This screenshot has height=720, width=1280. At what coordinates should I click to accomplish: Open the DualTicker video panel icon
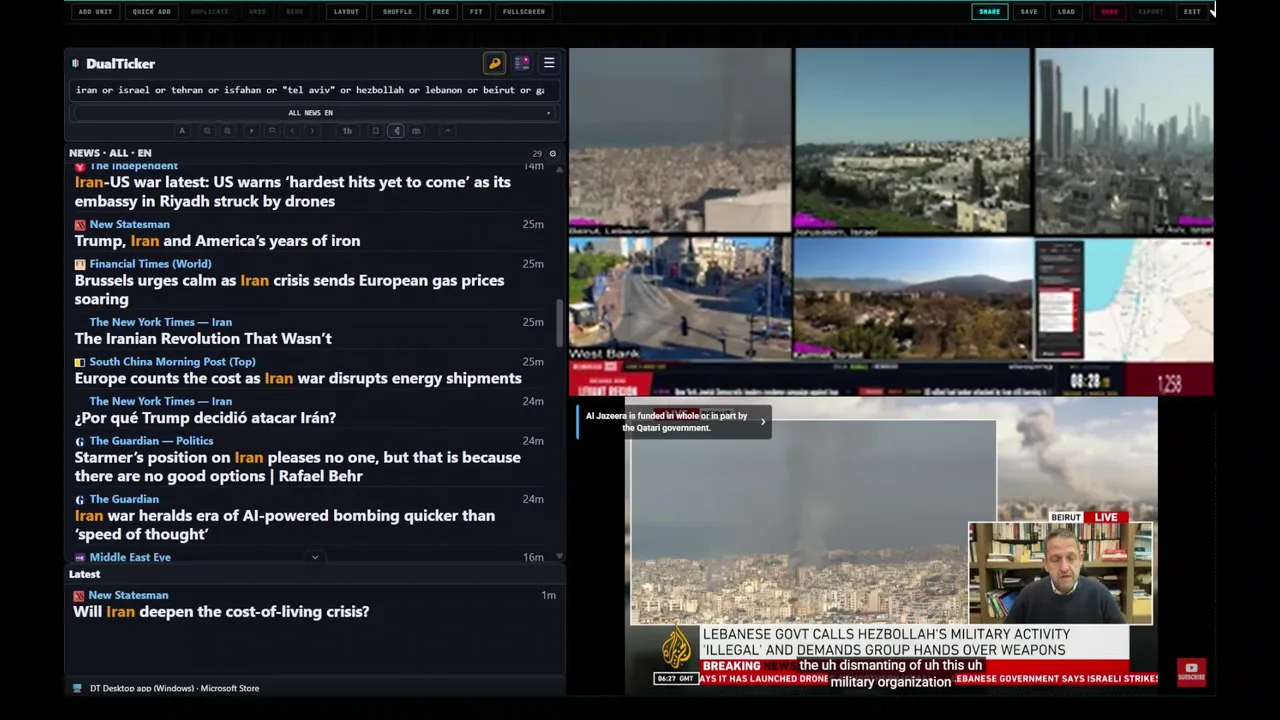[522, 63]
